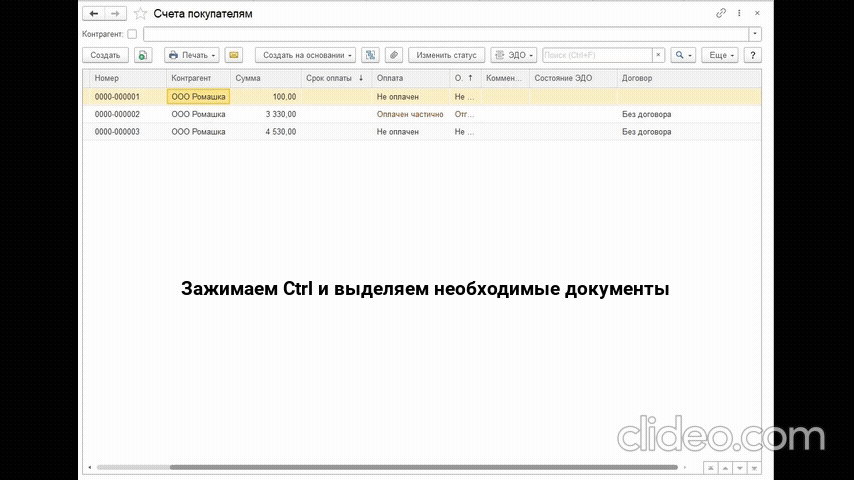Click the envelope send-by-email icon
The width and height of the screenshot is (854, 480).
[x=234, y=55]
